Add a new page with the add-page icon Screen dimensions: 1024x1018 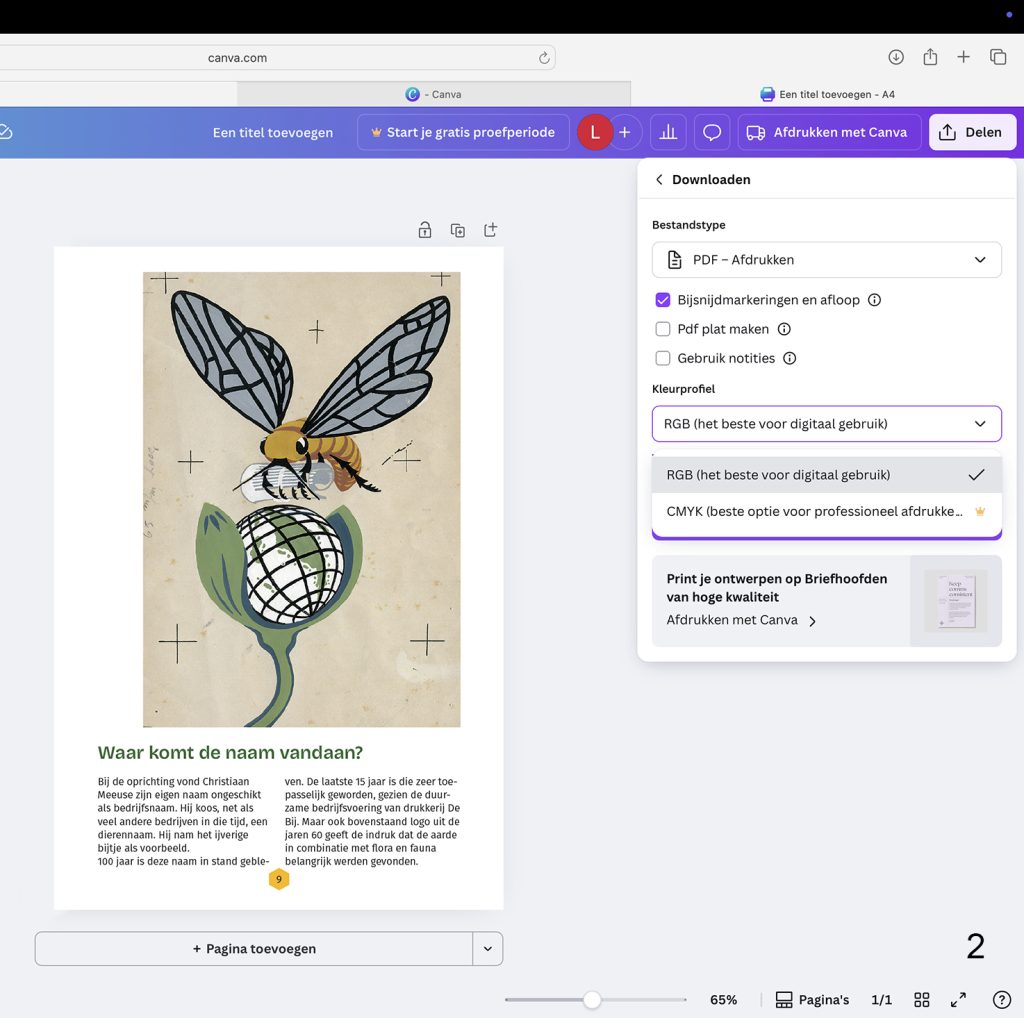[490, 229]
